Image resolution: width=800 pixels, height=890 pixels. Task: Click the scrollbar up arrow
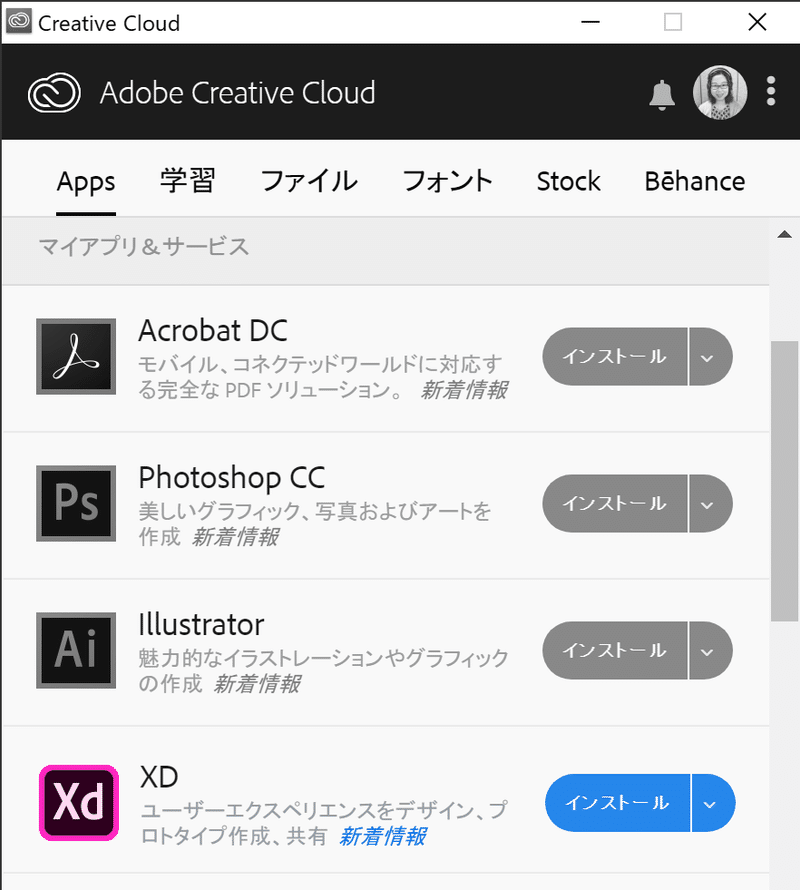pos(785,234)
